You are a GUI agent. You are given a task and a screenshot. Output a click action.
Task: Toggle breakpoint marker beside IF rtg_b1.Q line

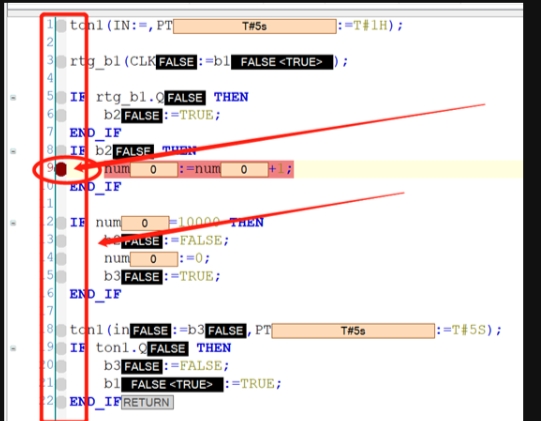click(61, 98)
